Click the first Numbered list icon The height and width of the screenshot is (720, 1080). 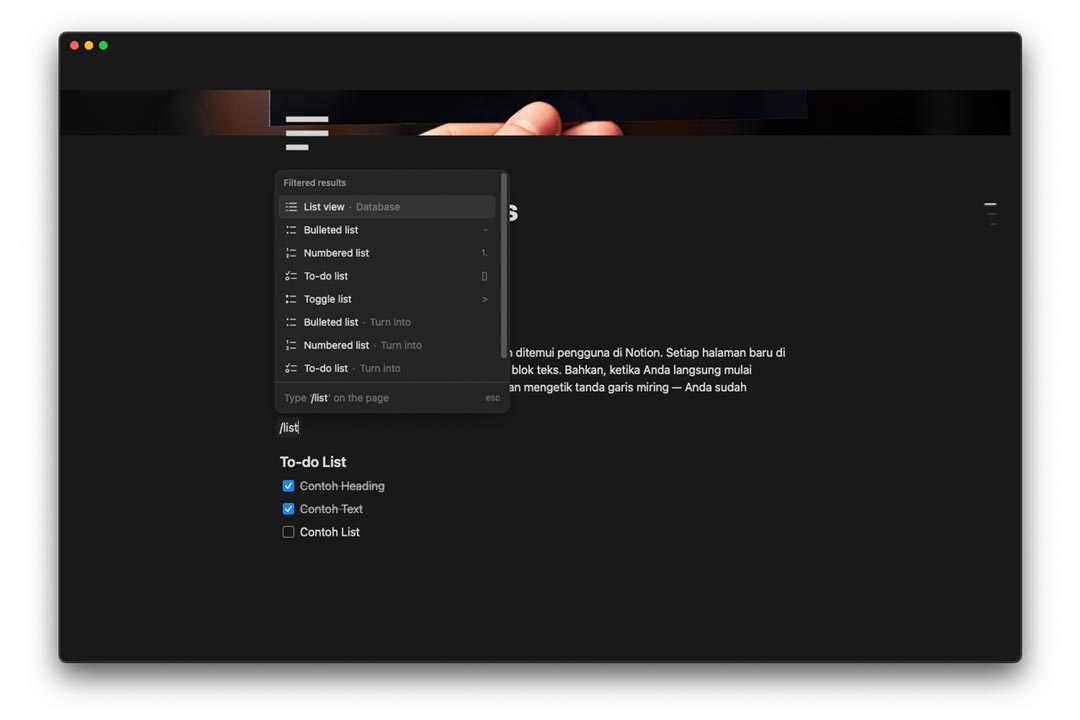tap(291, 253)
